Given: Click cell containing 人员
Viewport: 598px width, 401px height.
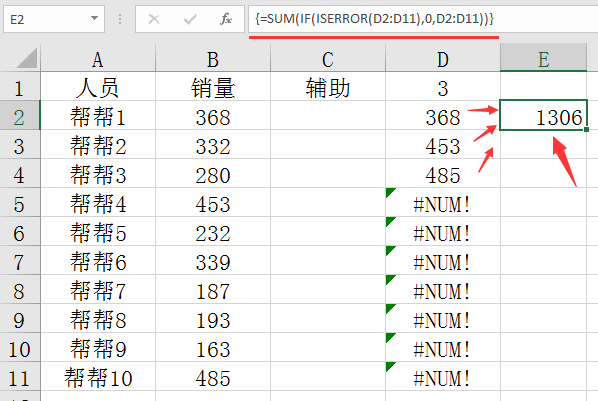Looking at the screenshot, I should (x=98, y=87).
